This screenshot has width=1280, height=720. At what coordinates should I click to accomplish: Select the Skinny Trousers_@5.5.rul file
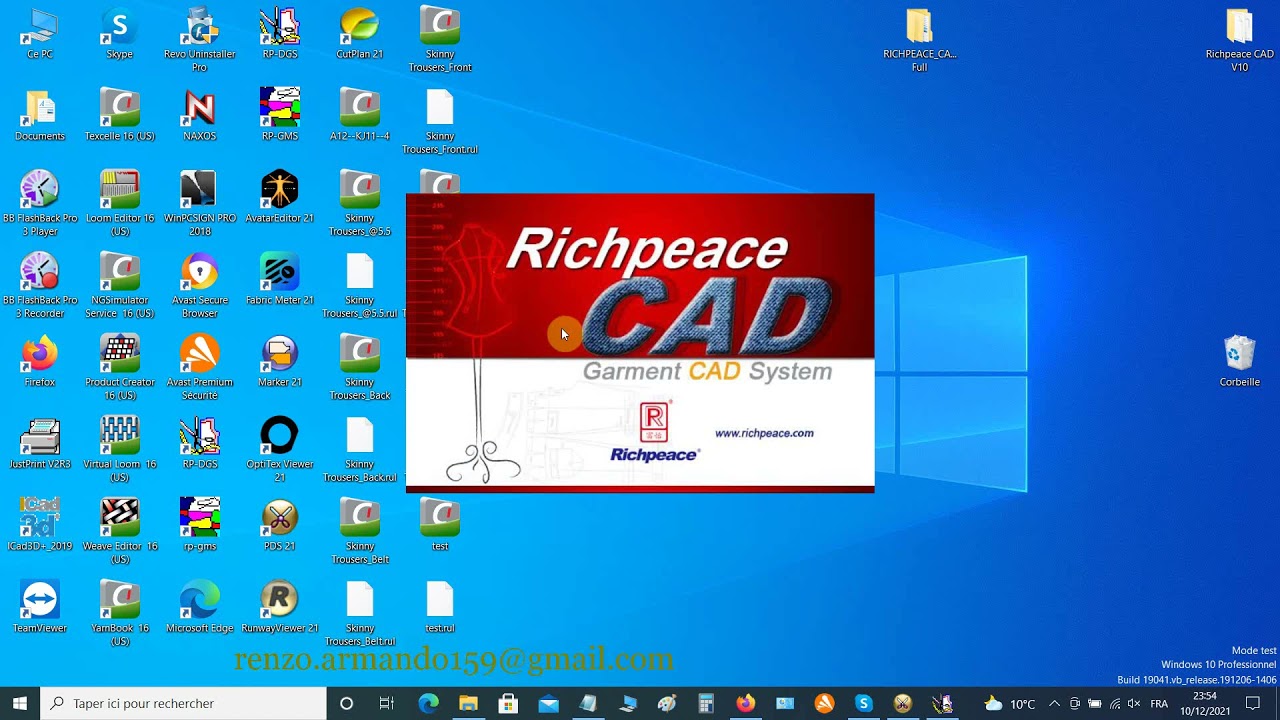[x=360, y=286]
